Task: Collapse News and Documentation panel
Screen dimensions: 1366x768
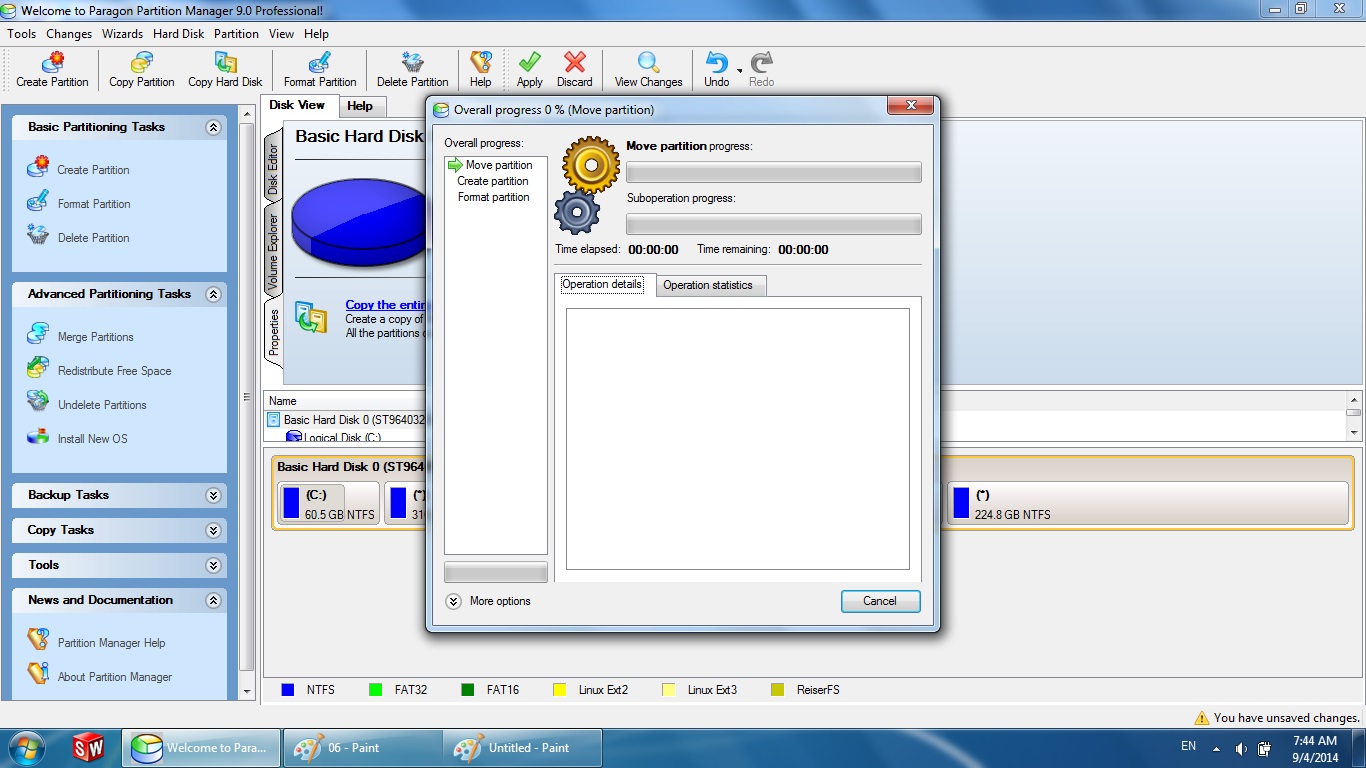Action: click(x=213, y=600)
